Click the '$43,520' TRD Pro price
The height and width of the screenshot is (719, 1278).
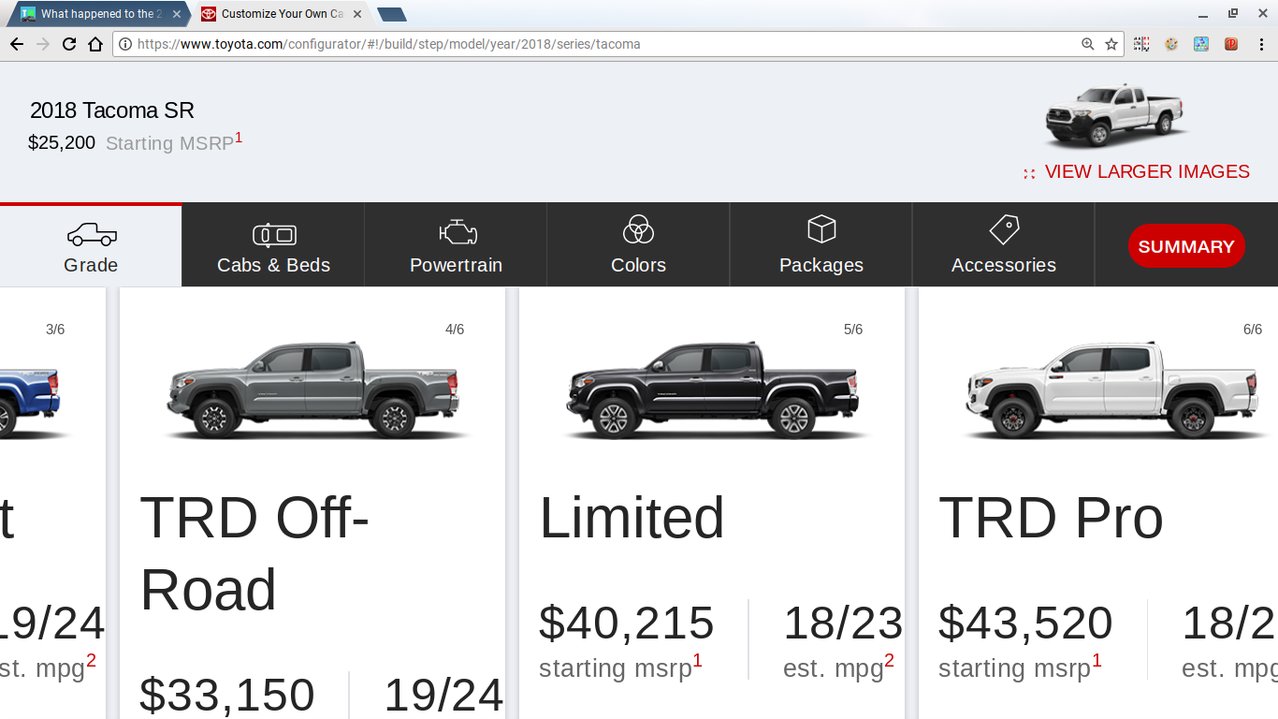click(1026, 623)
